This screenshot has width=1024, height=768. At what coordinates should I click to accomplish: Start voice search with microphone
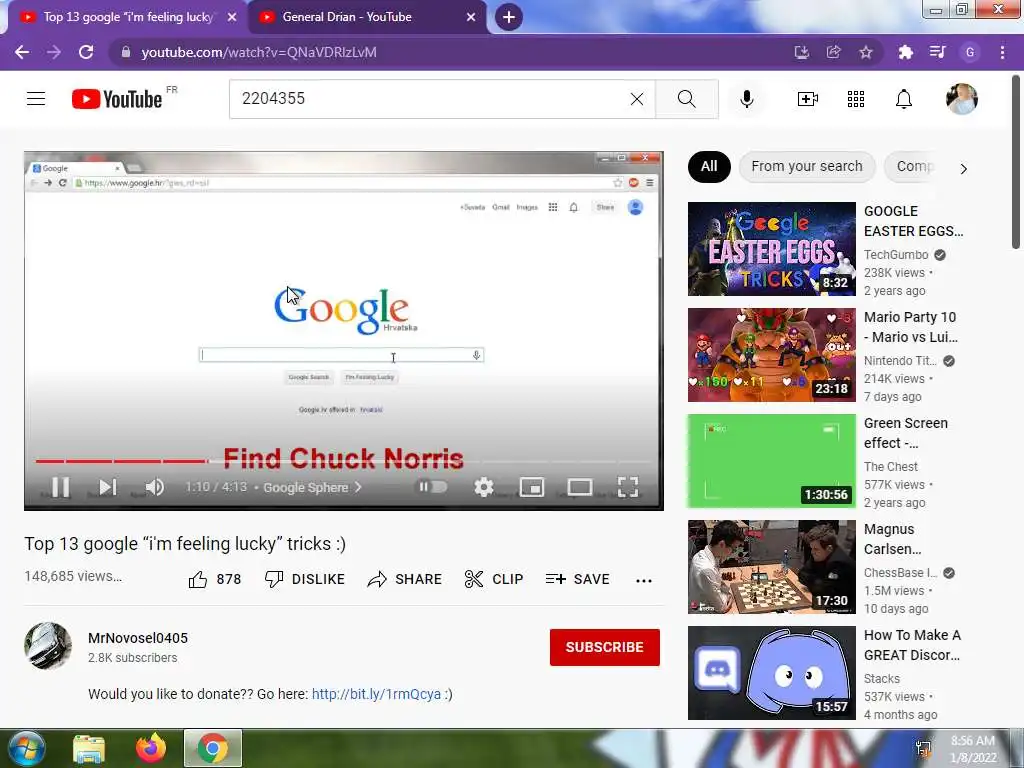747,99
